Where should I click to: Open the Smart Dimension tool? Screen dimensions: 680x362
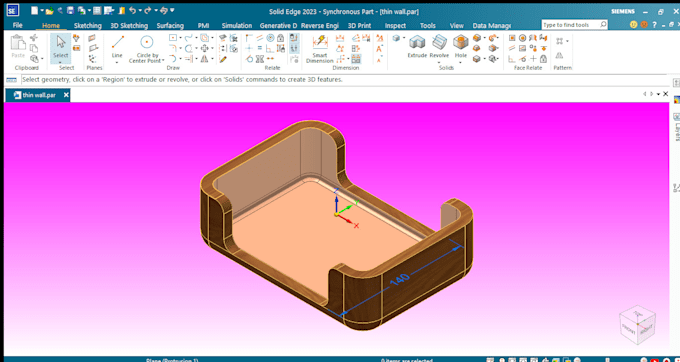(x=320, y=49)
